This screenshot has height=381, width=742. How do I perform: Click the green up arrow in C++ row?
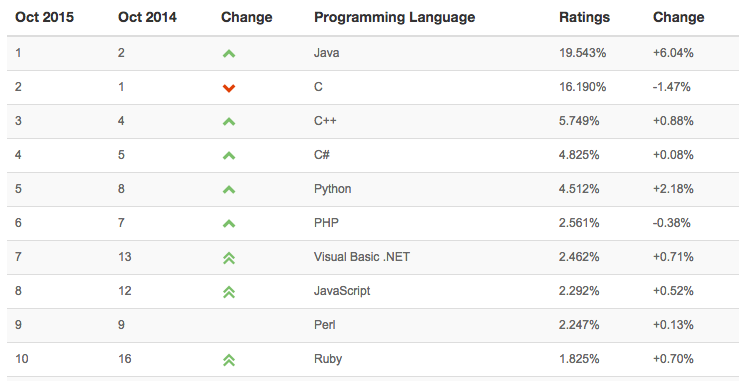pos(229,122)
